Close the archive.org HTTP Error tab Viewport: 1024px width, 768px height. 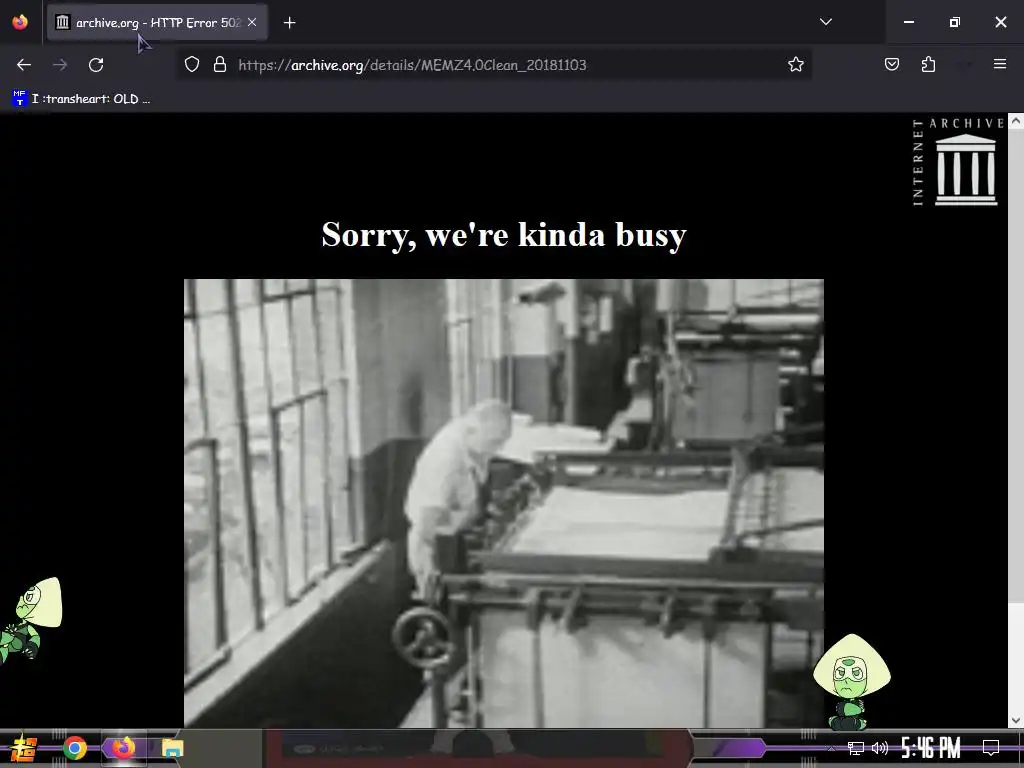tap(252, 22)
